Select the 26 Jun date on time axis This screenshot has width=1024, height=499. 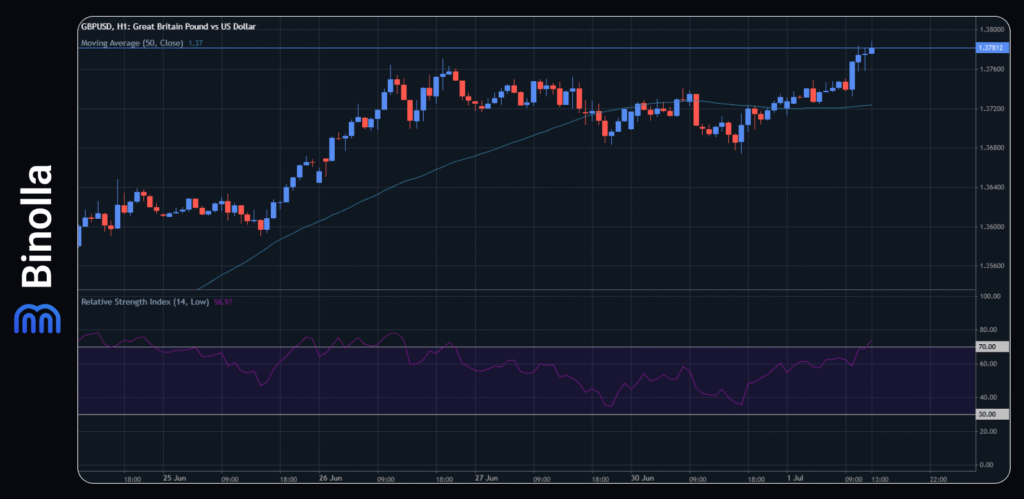pos(331,479)
